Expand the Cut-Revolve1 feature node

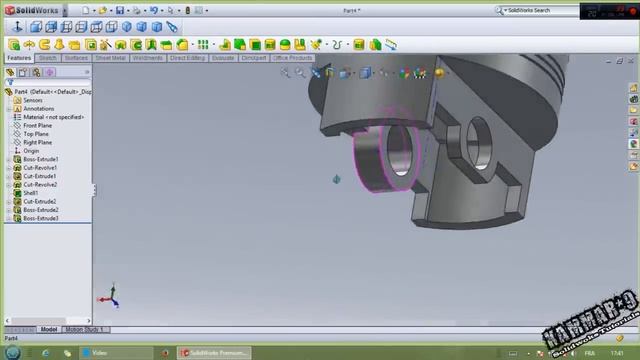click(x=9, y=168)
